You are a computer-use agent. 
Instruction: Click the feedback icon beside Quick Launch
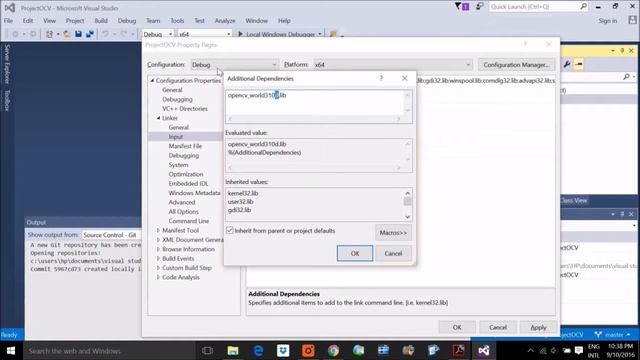pyautogui.click(x=480, y=7)
